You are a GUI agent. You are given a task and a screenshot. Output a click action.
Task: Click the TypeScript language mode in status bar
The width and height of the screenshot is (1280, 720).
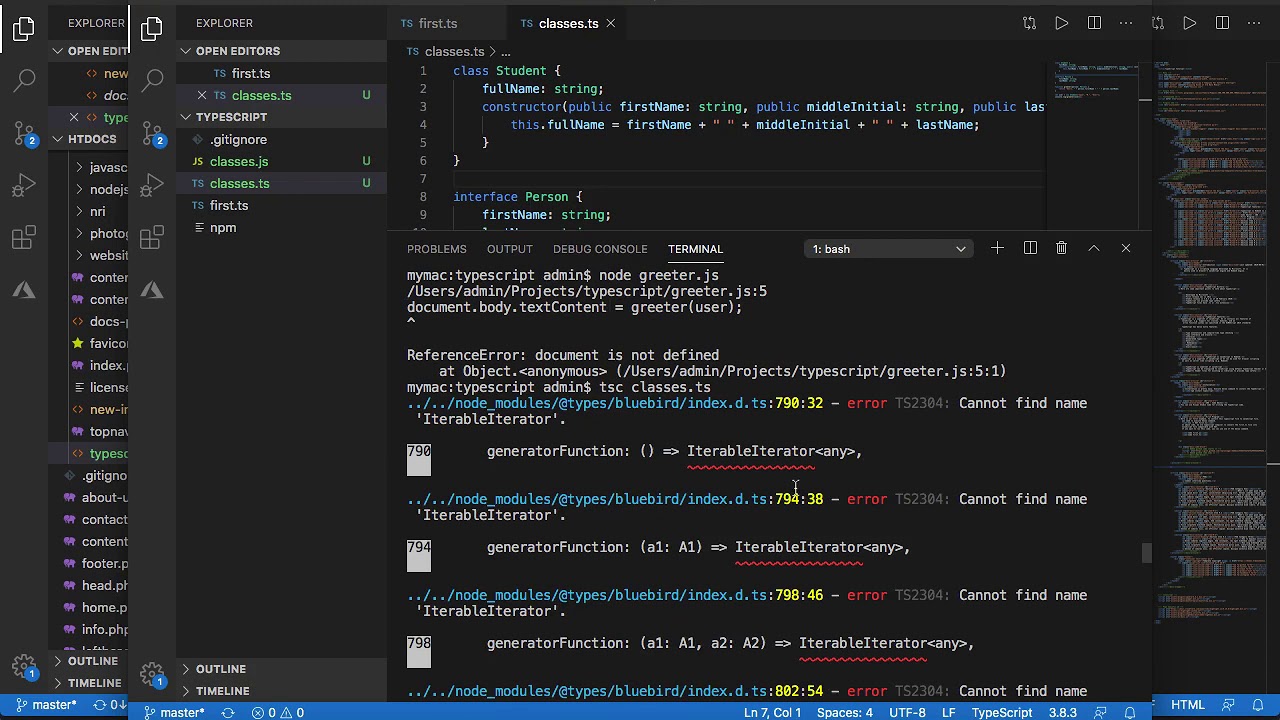click(x=1001, y=712)
